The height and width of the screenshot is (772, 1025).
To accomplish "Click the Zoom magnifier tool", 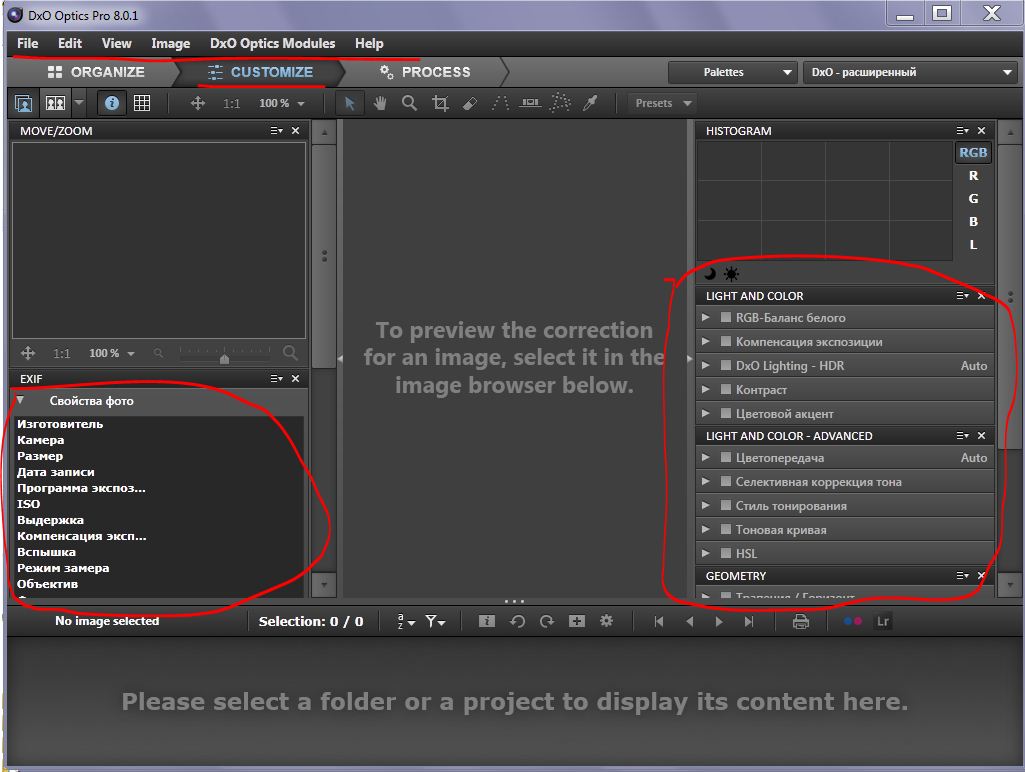I will pyautogui.click(x=410, y=103).
